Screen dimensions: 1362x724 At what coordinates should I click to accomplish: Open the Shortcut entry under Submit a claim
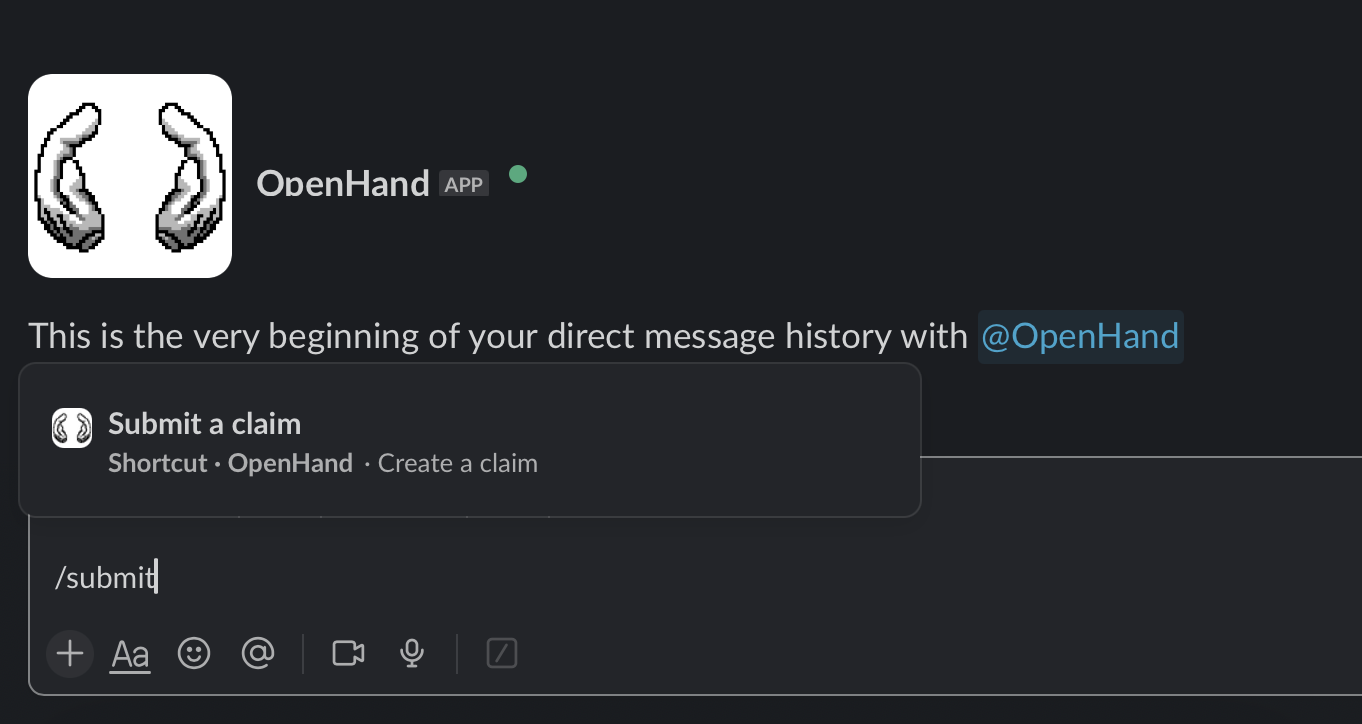[x=157, y=462]
